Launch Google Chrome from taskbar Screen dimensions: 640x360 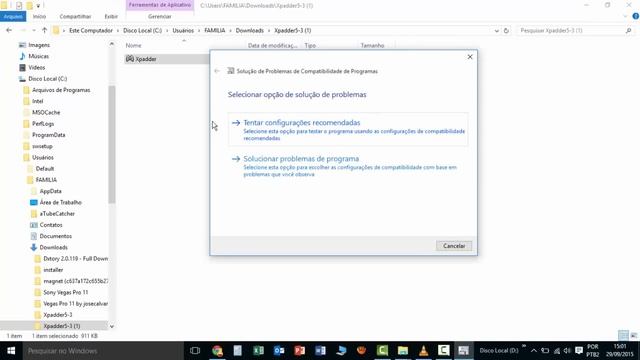tap(217, 351)
